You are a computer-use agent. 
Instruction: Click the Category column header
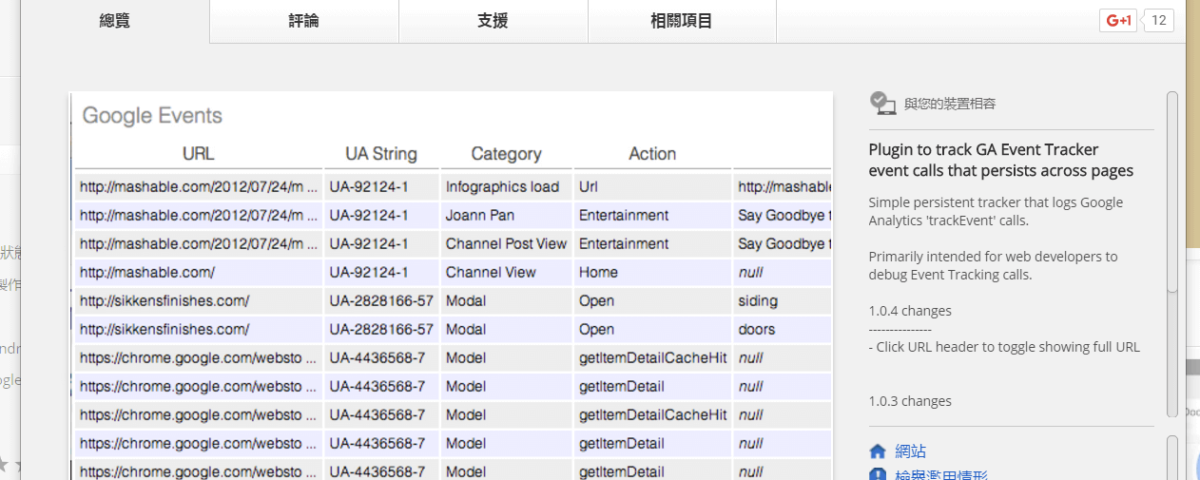pos(506,154)
